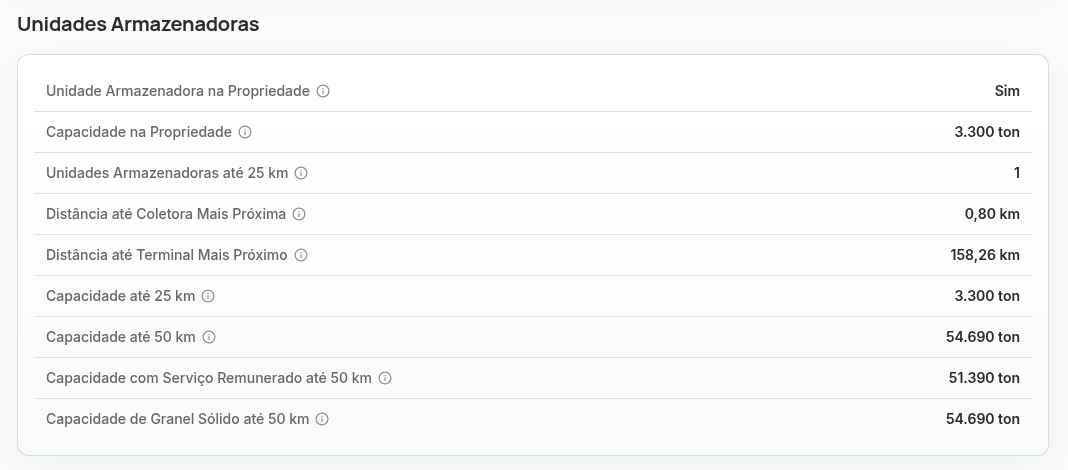The width and height of the screenshot is (1068, 470).
Task: Select the 51.390 ton value
Action: coord(984,377)
